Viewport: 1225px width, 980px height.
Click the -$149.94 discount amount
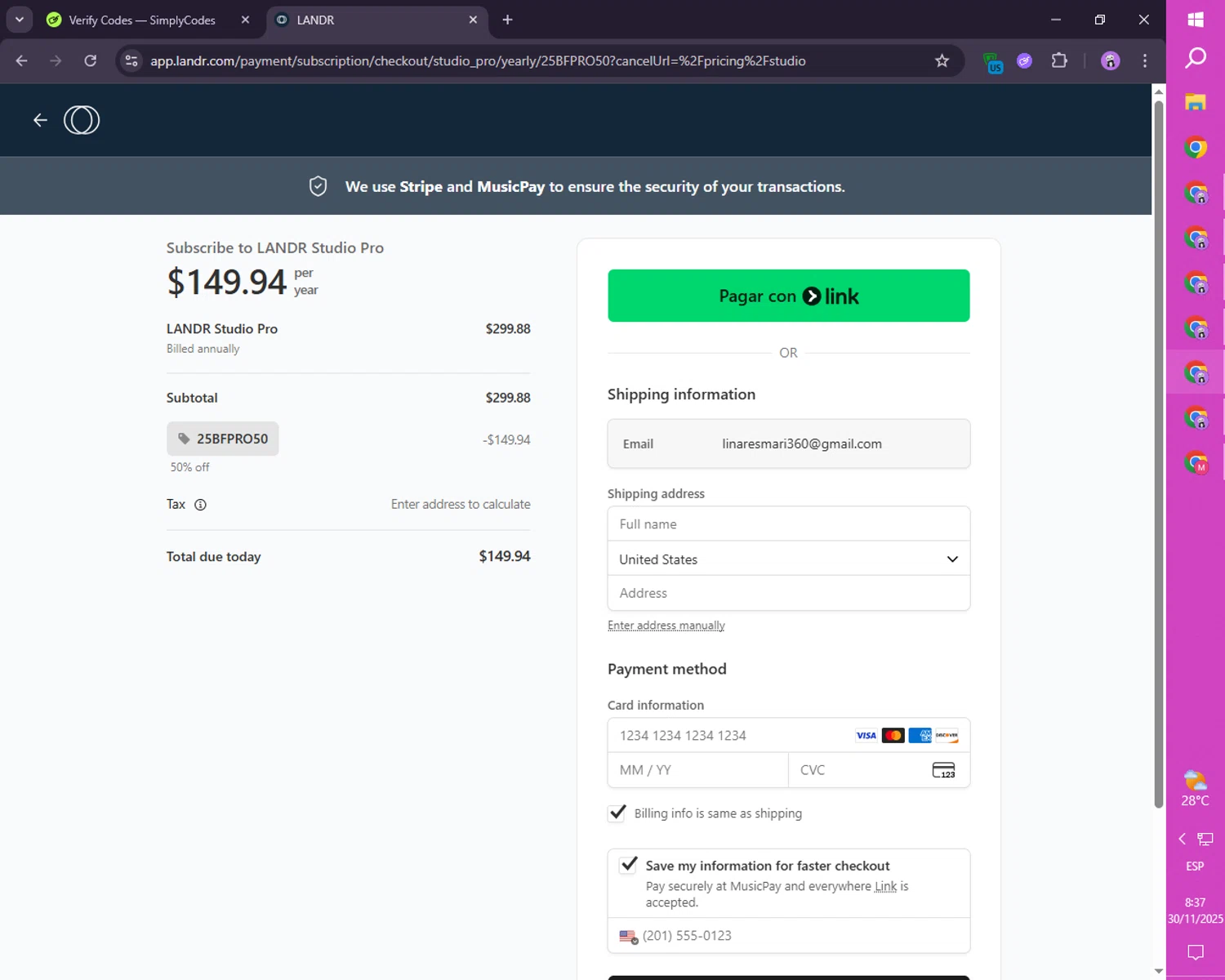point(506,439)
